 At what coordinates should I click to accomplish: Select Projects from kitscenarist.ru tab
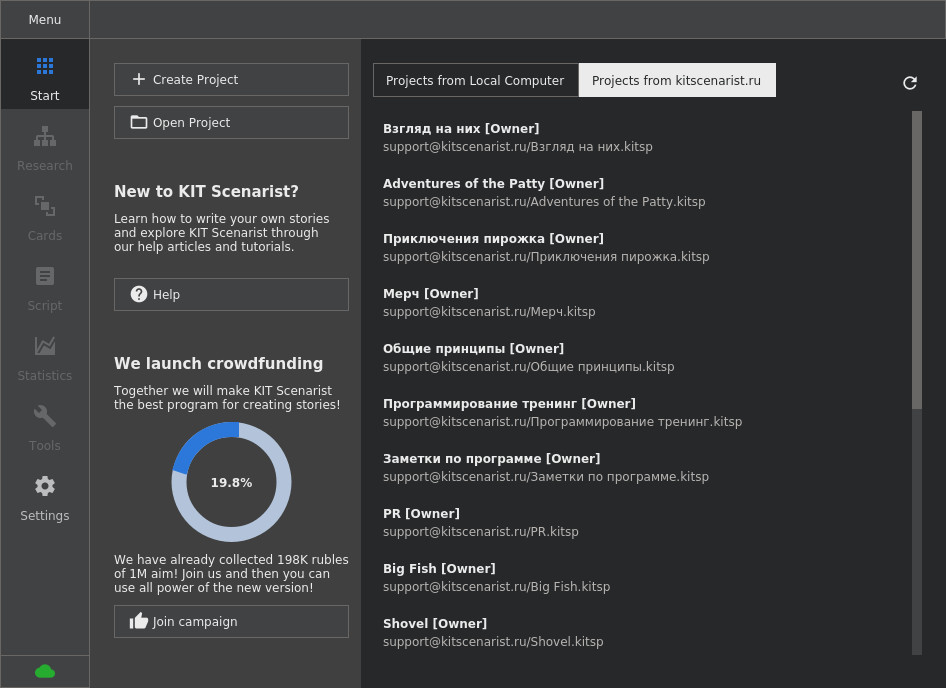pyautogui.click(x=677, y=80)
